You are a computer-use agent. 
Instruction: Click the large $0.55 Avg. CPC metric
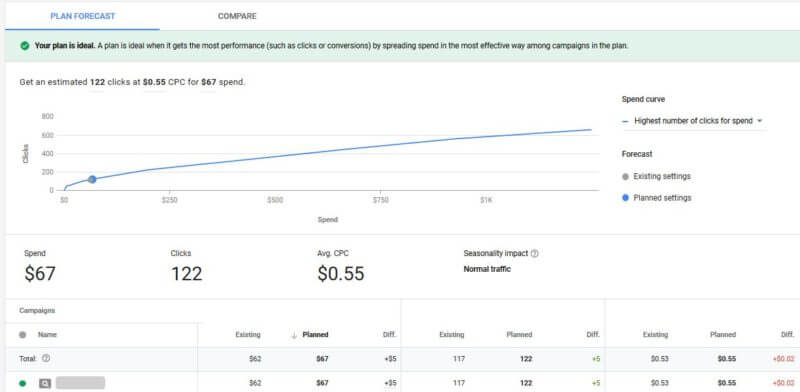(x=341, y=274)
